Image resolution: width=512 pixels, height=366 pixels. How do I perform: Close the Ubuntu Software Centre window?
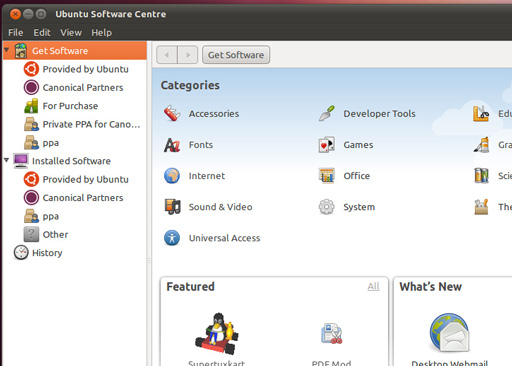click(15, 14)
